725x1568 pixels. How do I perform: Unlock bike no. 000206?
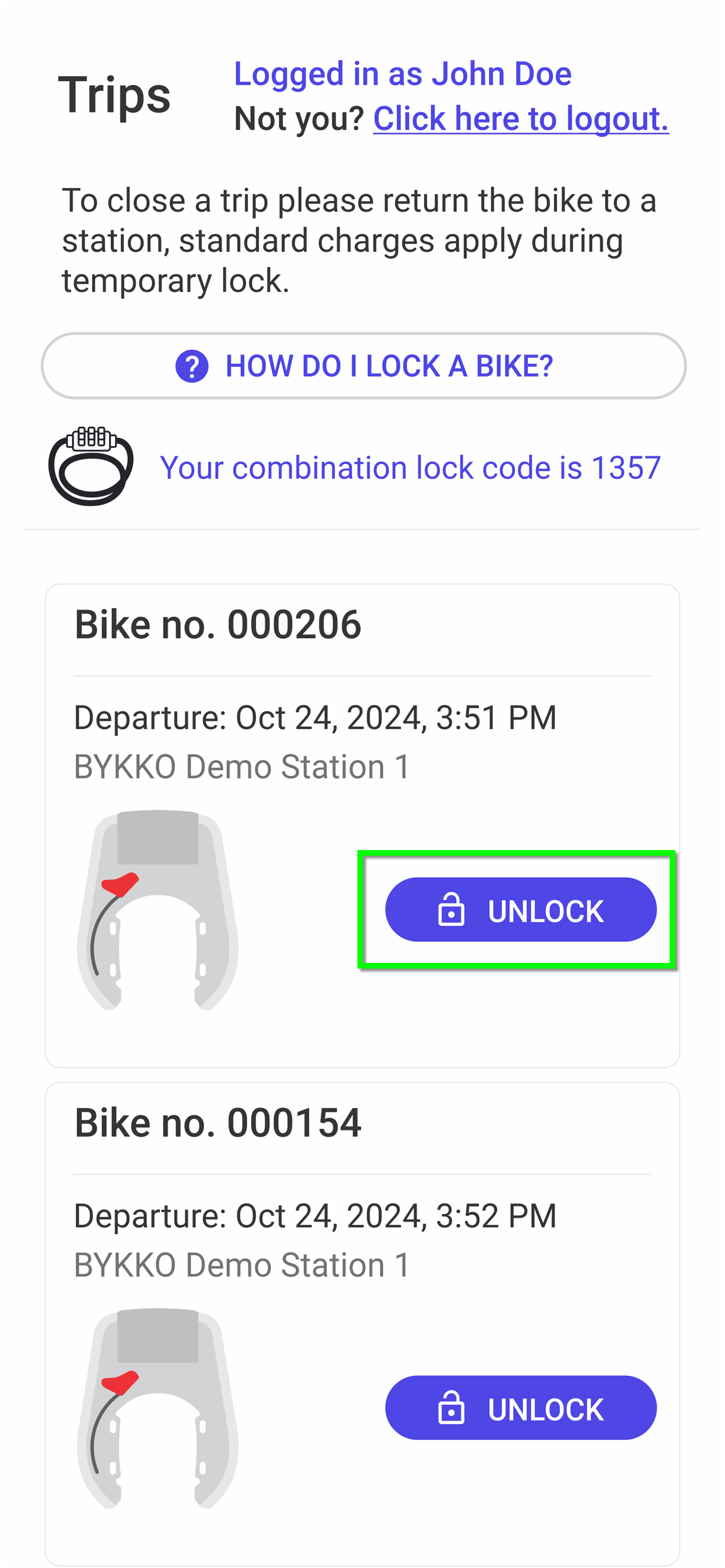coord(521,909)
